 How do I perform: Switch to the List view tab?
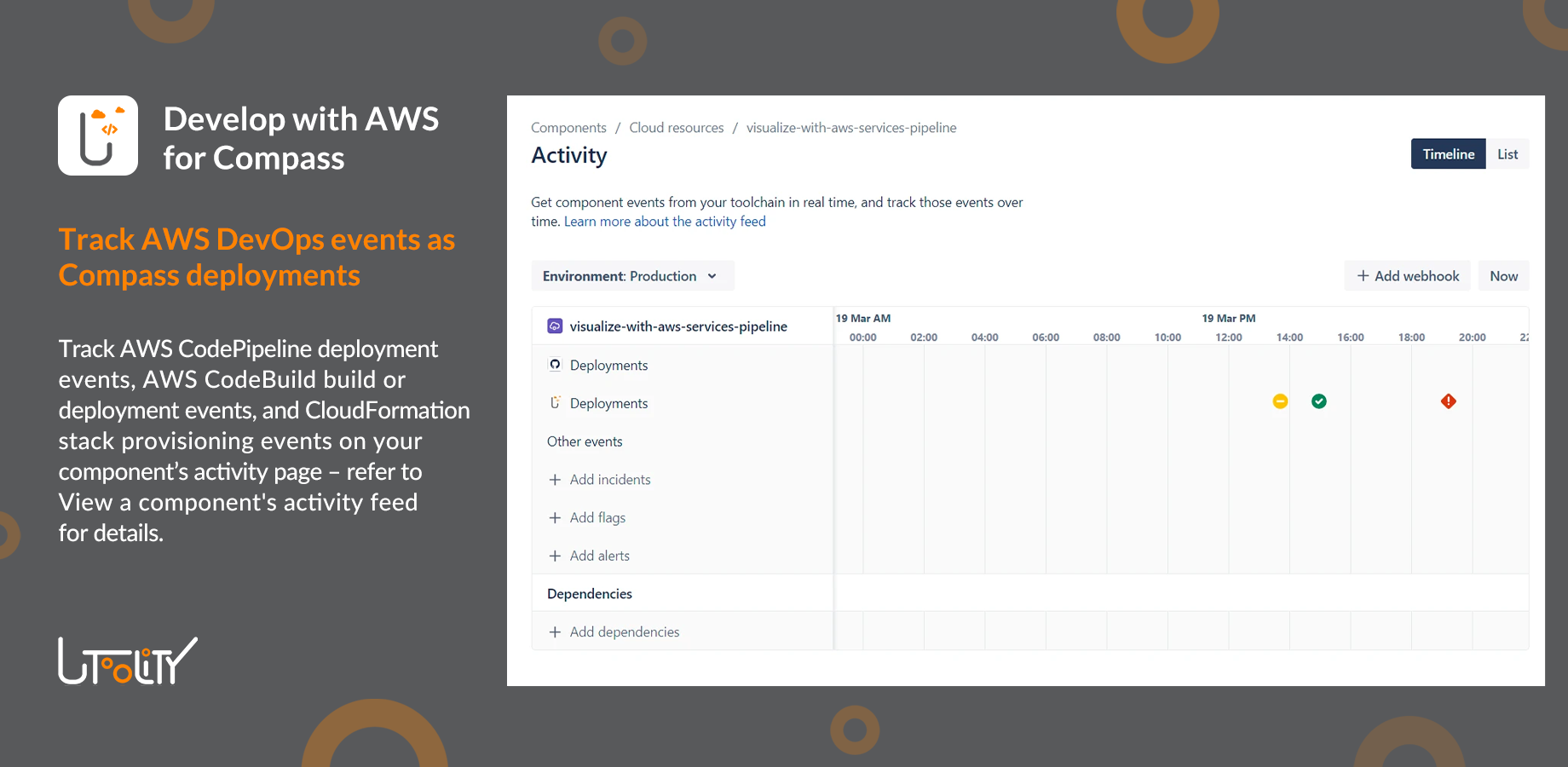click(x=1507, y=154)
